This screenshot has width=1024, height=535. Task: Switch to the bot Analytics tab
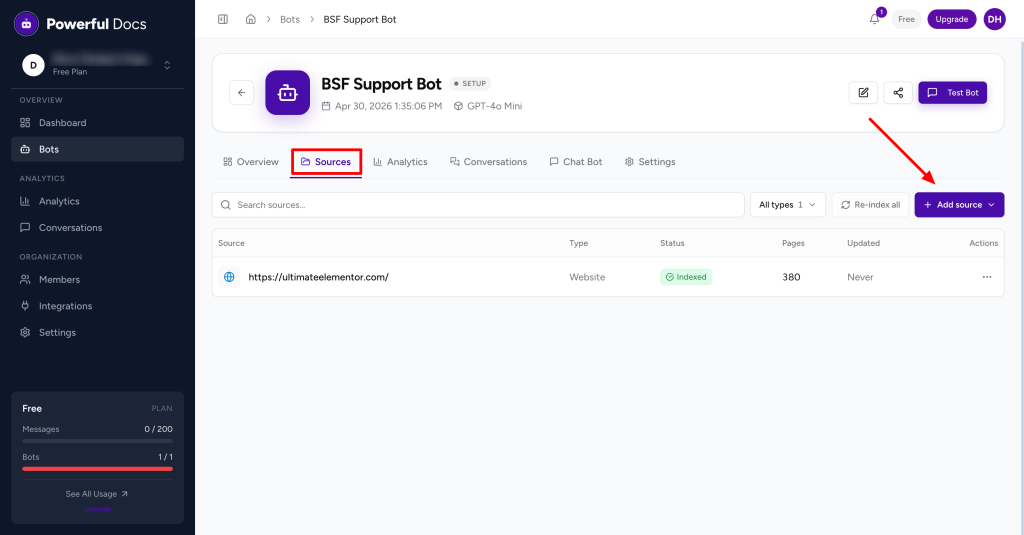[400, 162]
